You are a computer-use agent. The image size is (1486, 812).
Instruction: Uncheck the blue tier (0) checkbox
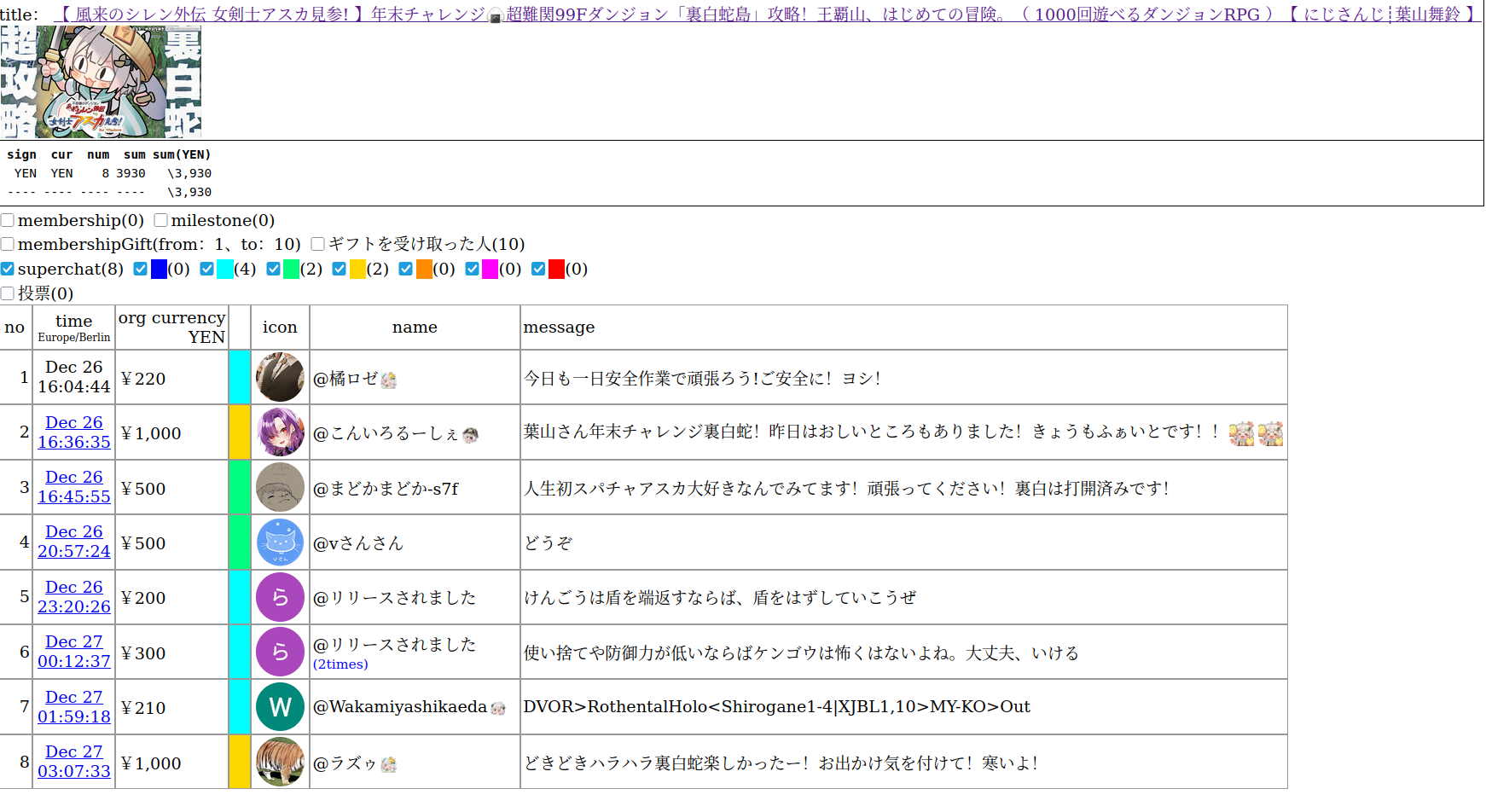pos(141,269)
